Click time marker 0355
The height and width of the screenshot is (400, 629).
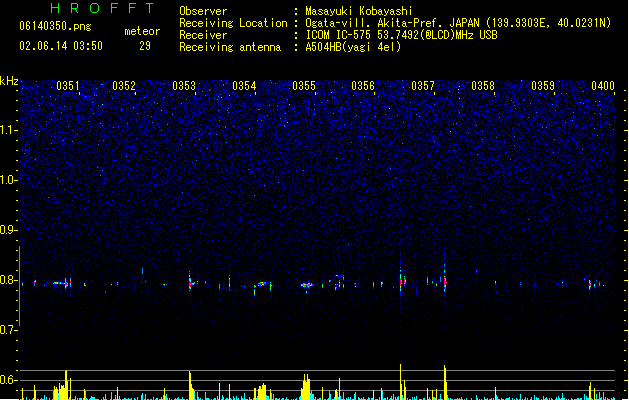304,86
